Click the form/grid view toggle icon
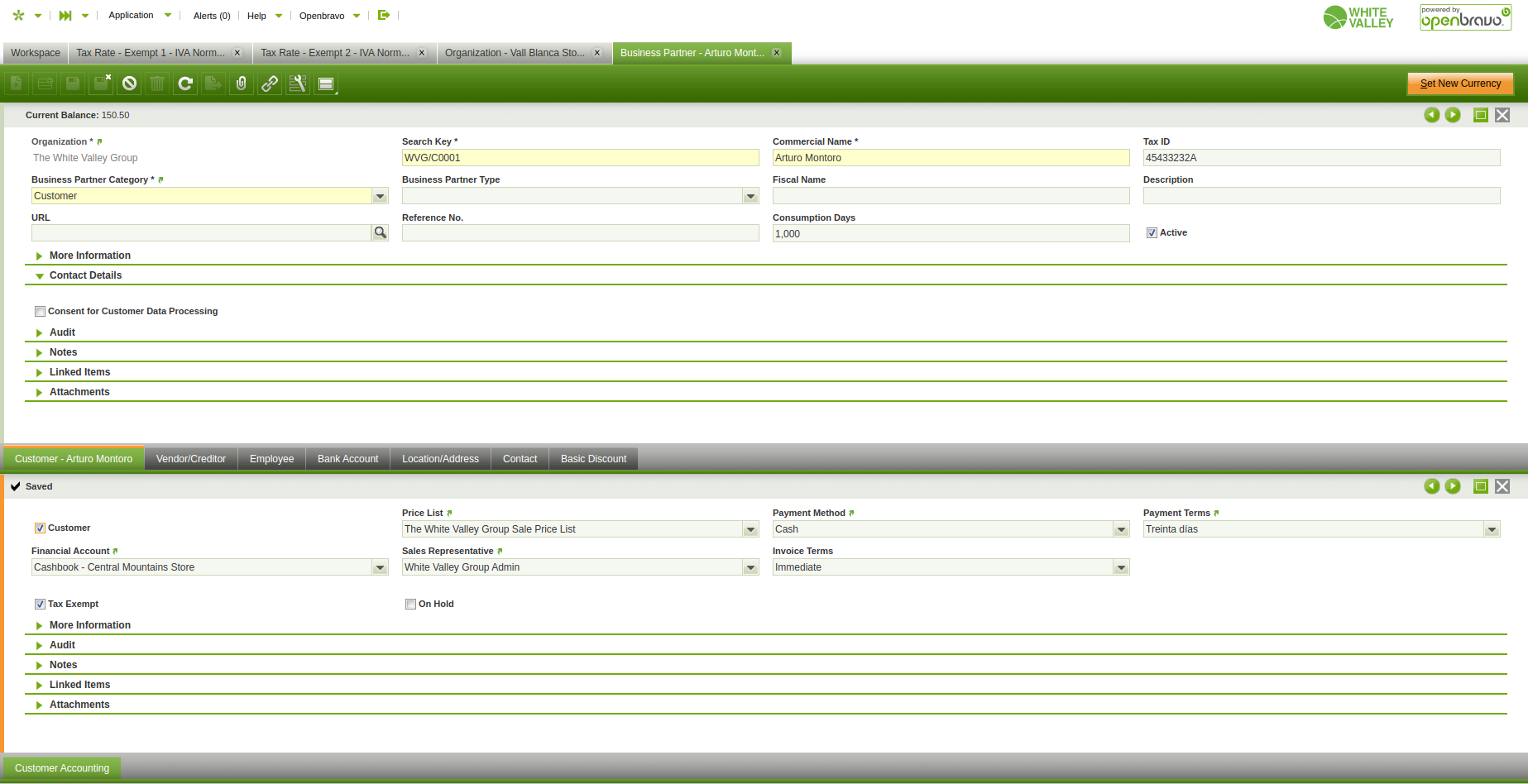This screenshot has height=784, width=1528. click(326, 84)
